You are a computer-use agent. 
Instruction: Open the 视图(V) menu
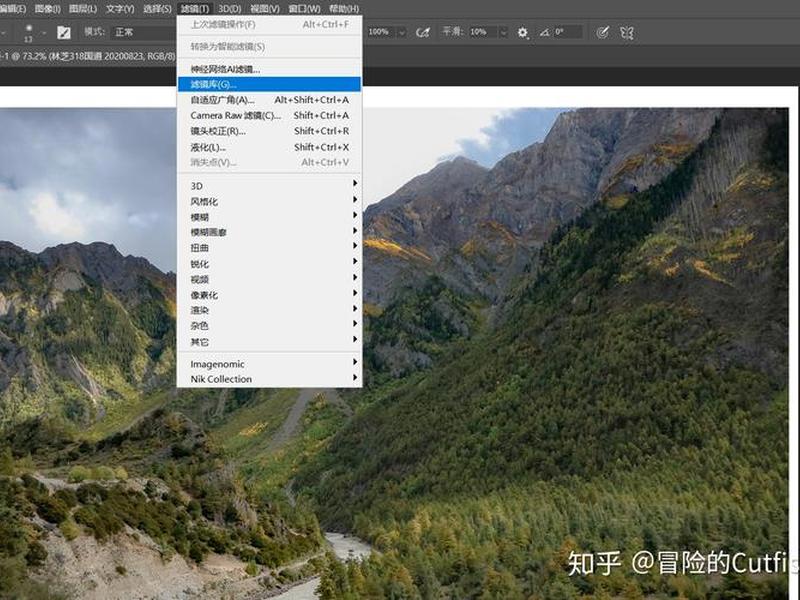265,9
